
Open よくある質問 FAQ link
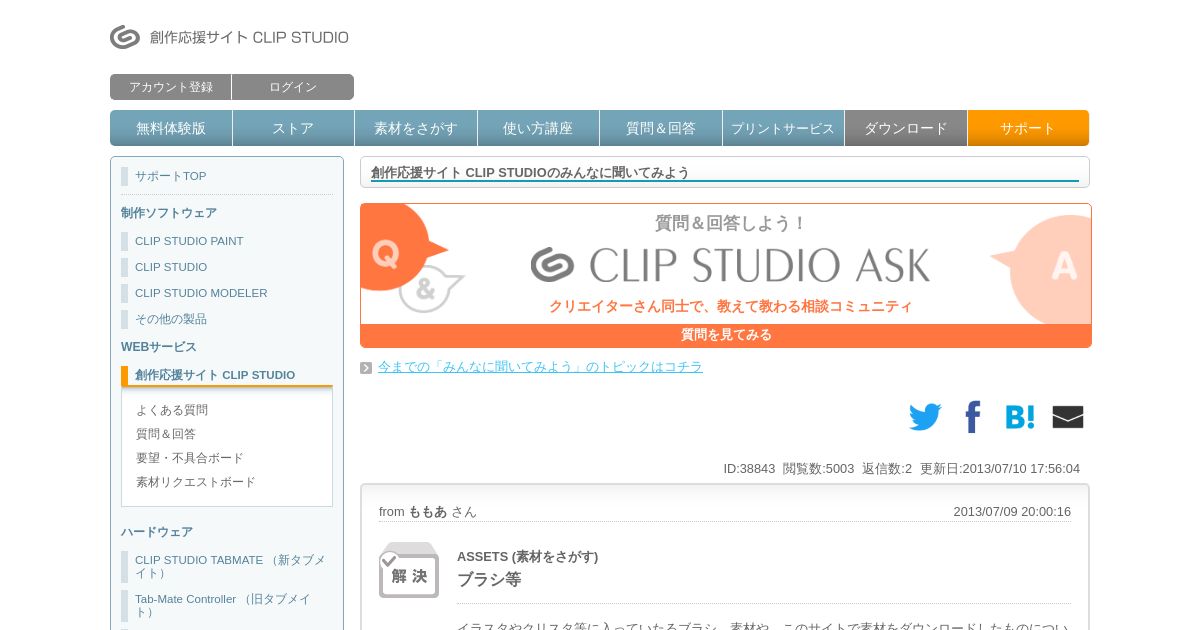pos(172,410)
